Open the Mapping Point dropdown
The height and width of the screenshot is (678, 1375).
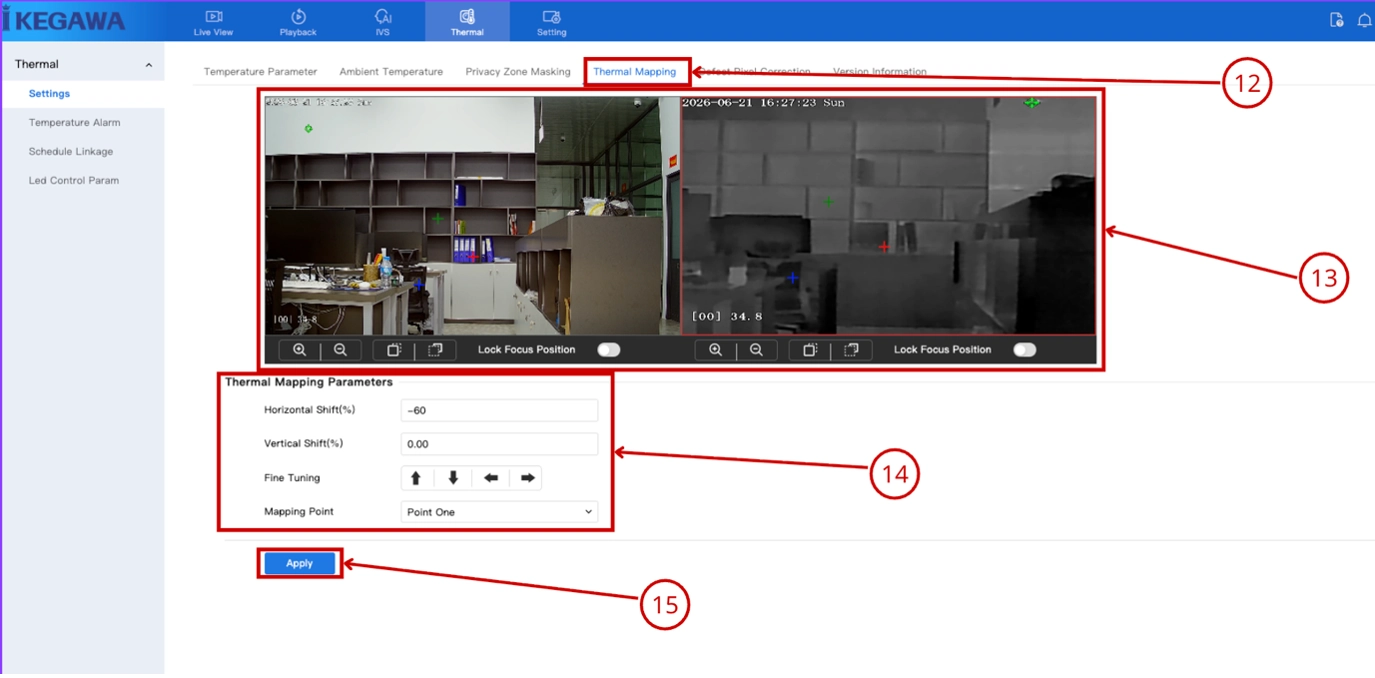[499, 512]
